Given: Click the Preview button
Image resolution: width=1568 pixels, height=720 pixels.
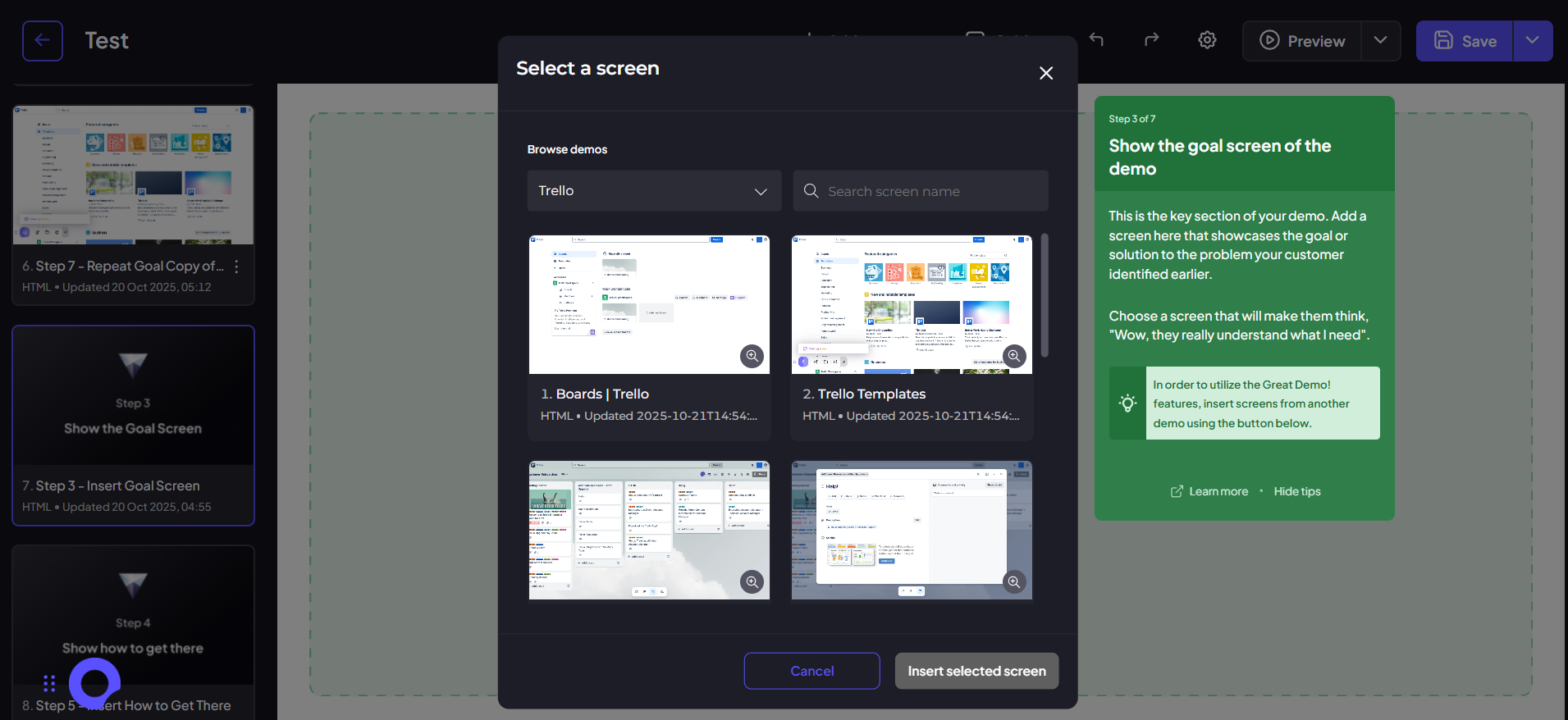Looking at the screenshot, I should [x=1302, y=41].
